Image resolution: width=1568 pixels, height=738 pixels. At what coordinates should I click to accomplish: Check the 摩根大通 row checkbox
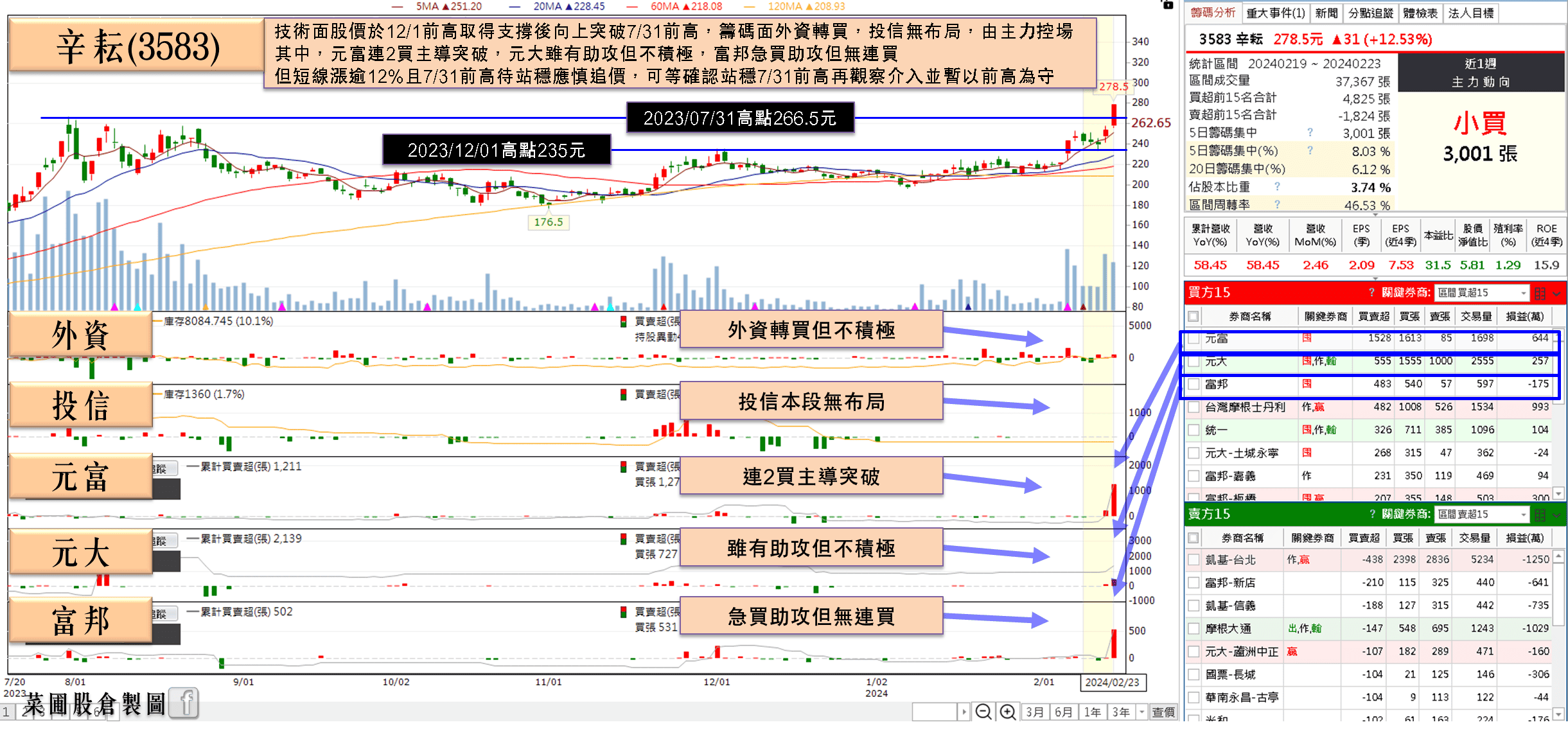pyautogui.click(x=1194, y=629)
